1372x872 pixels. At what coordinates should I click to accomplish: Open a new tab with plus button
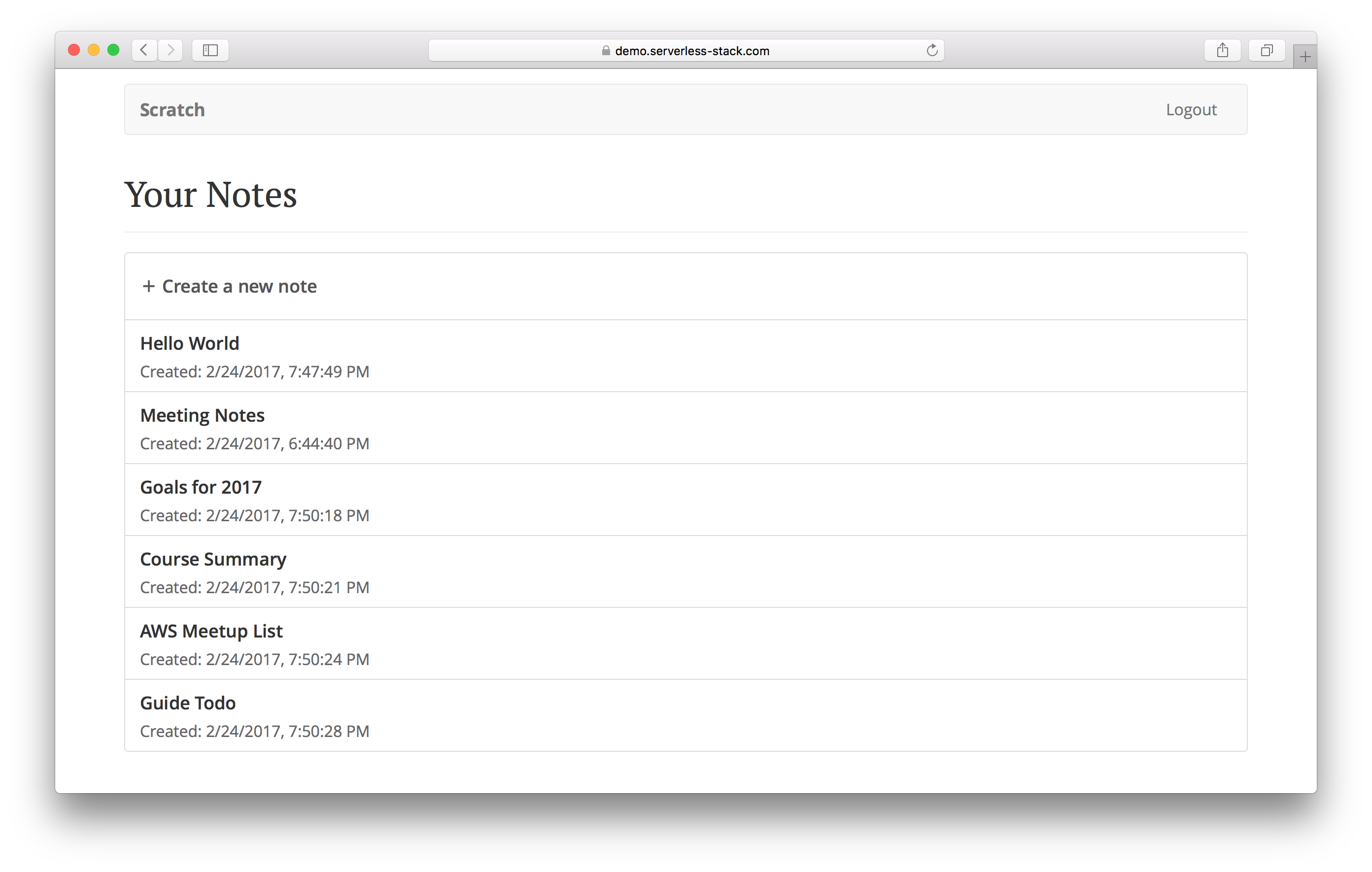pyautogui.click(x=1305, y=56)
